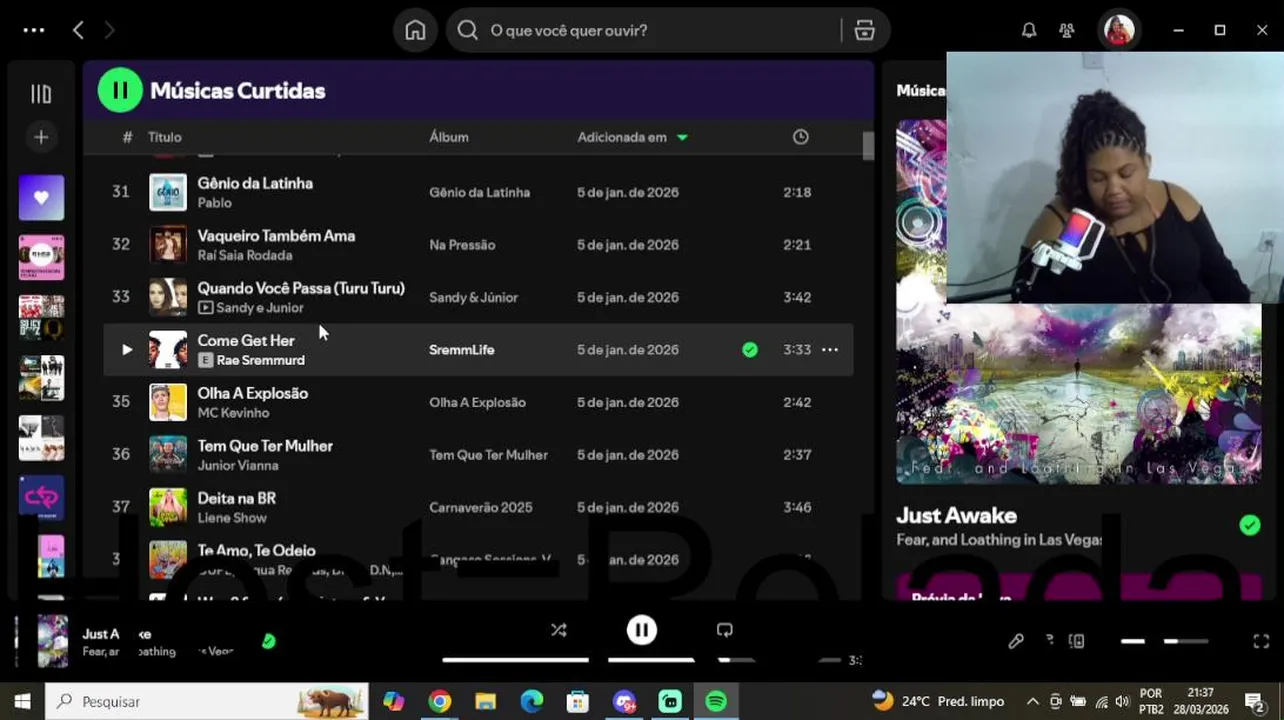Open the notifications bell
Viewport: 1284px width, 720px height.
1029,30
